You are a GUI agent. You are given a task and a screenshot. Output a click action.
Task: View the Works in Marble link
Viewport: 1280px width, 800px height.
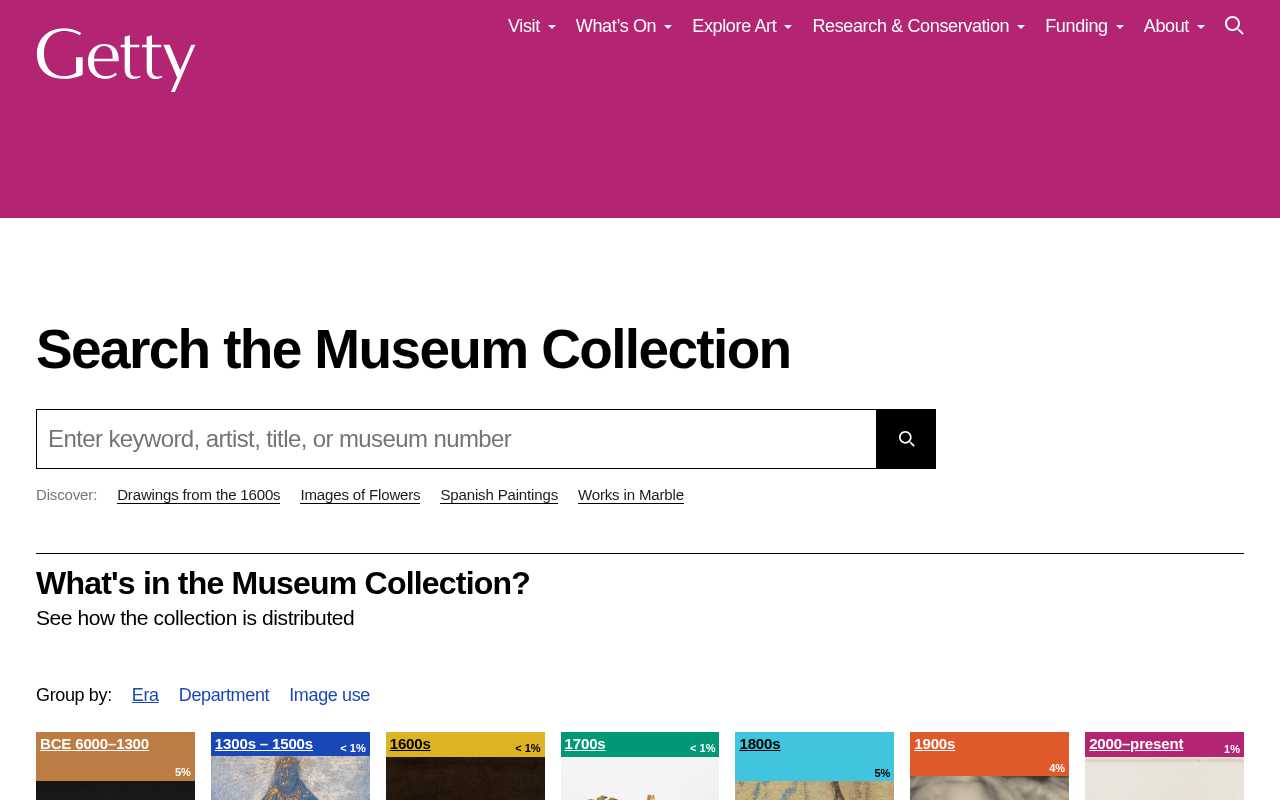[x=631, y=495]
